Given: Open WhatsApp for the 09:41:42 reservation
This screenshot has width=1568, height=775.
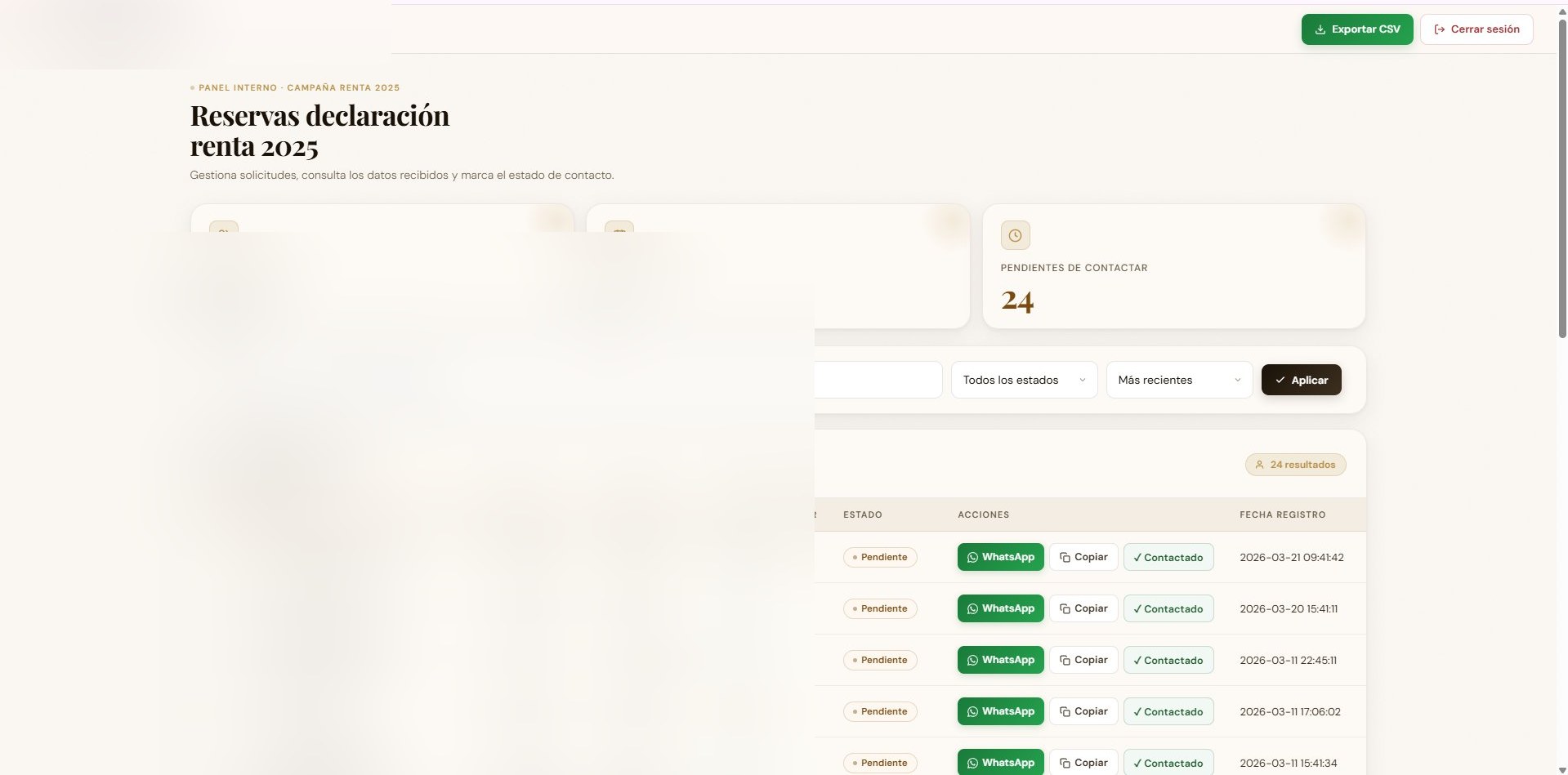Looking at the screenshot, I should 1000,557.
